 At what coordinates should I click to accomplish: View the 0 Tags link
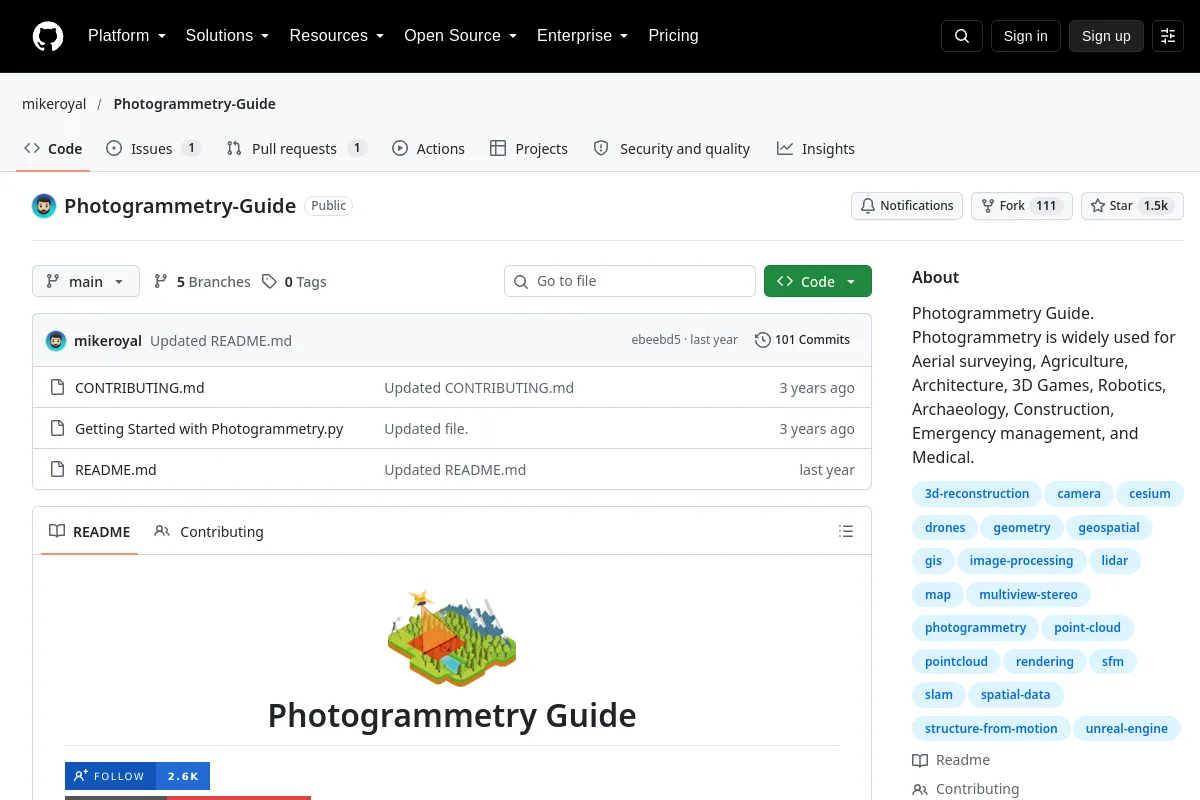pyautogui.click(x=294, y=282)
